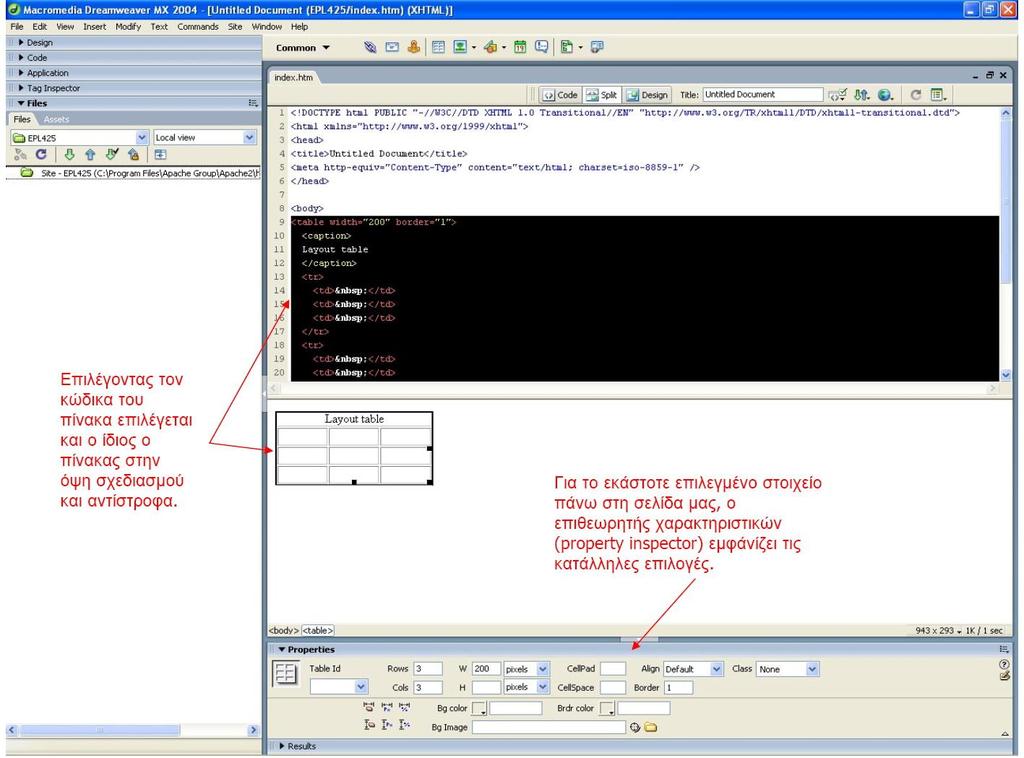Click the Images insert icon

[460, 47]
